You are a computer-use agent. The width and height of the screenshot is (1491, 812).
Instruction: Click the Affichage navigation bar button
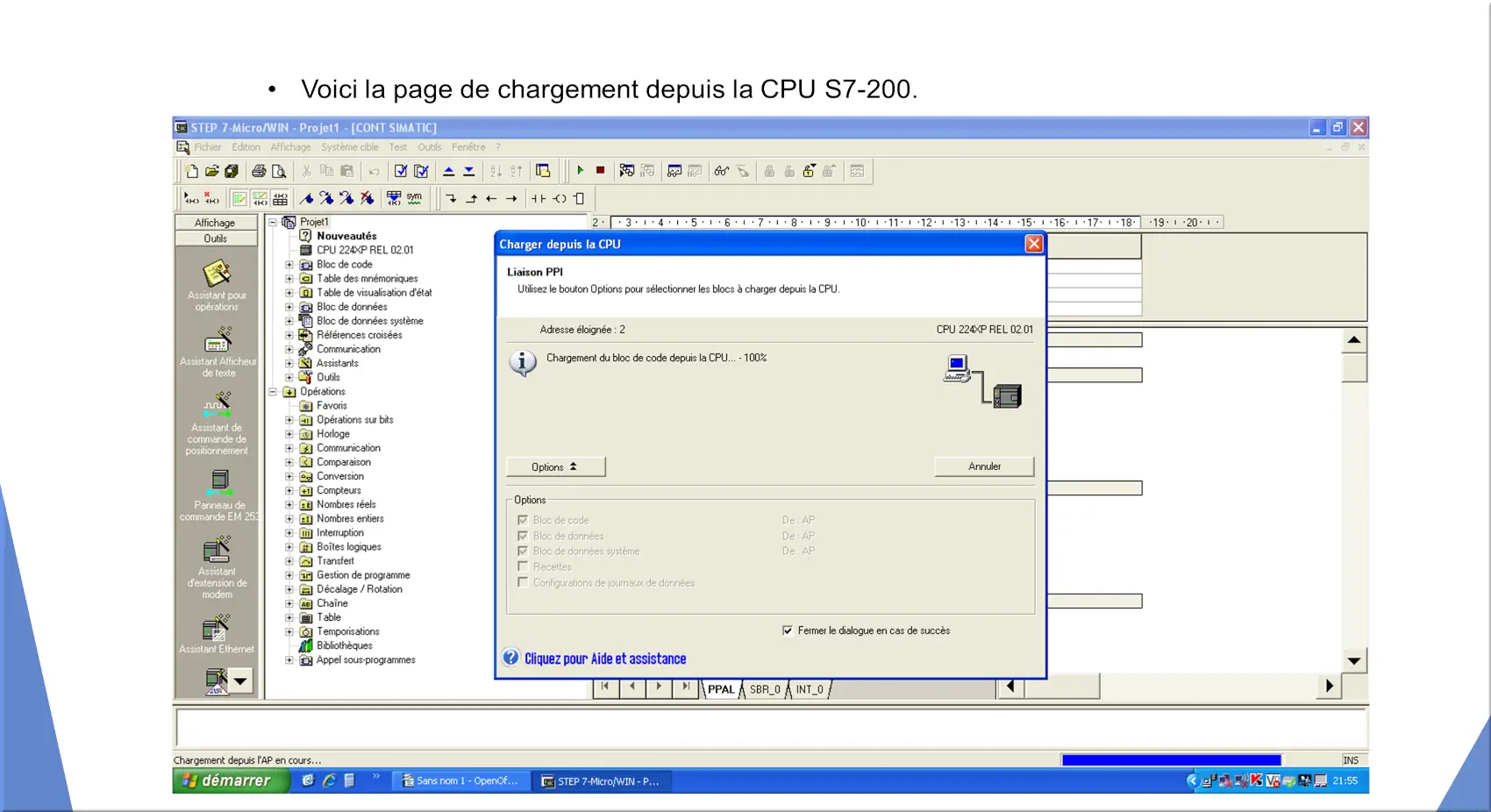click(216, 223)
